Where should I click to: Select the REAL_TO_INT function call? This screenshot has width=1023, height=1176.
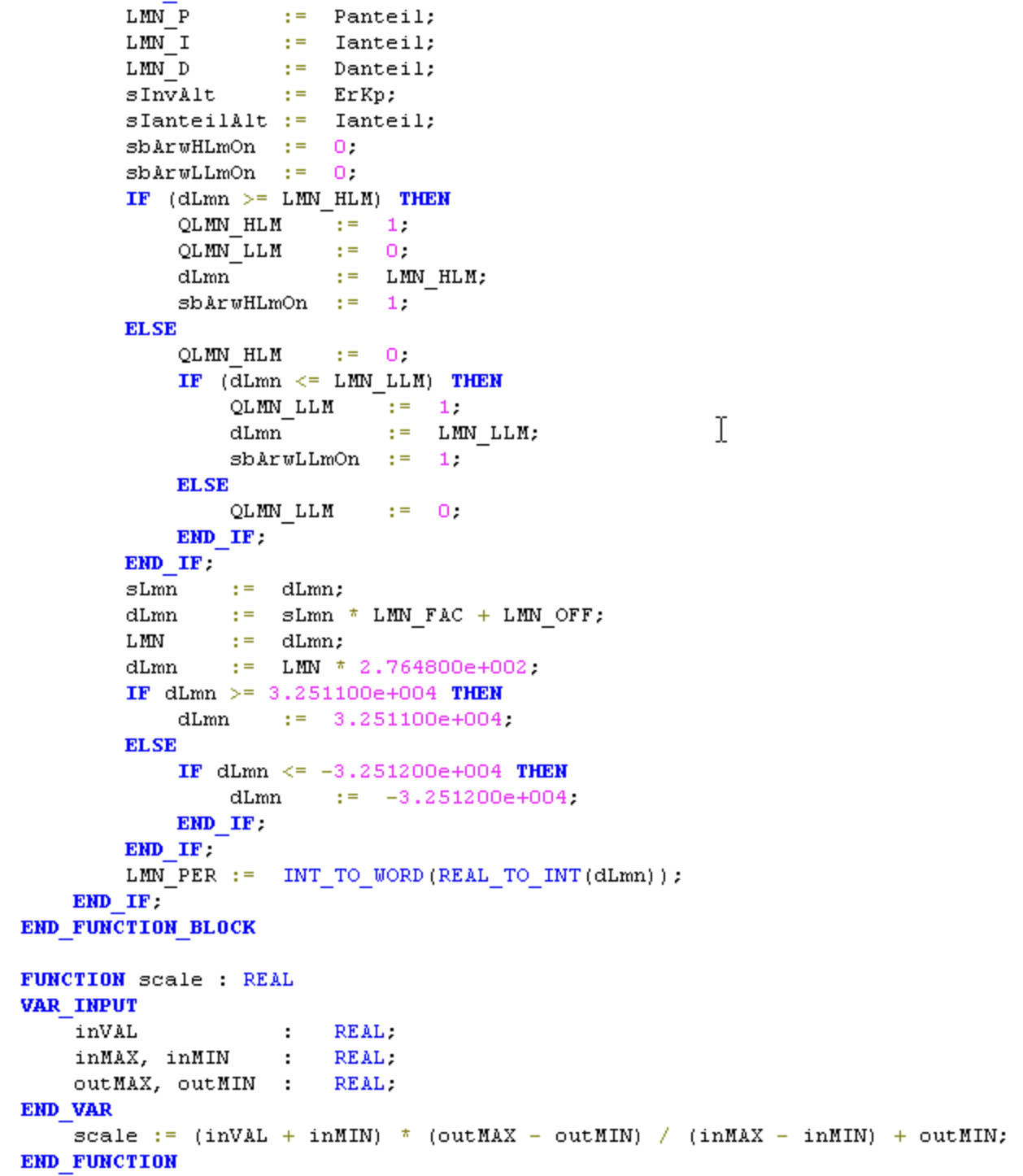(x=509, y=875)
